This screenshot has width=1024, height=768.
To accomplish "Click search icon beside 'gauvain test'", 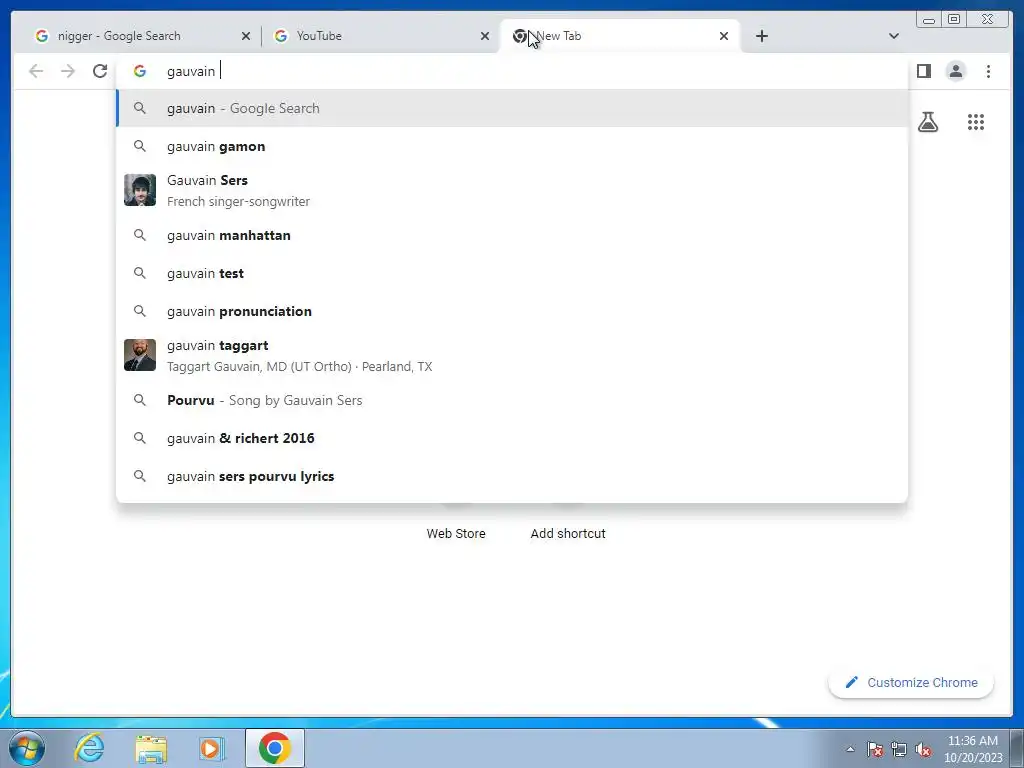I will 140,273.
